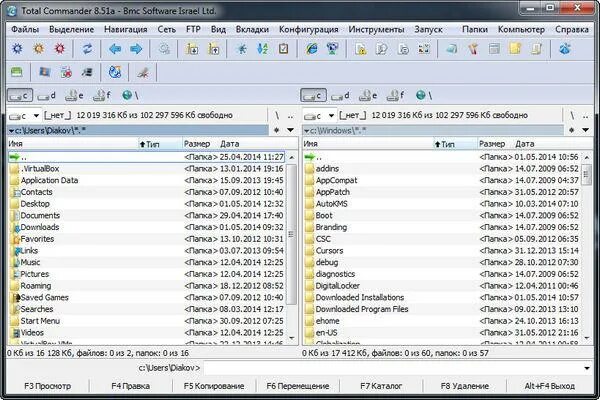The height and width of the screenshot is (400, 600).
Task: Click the search-in-document magnifier icon
Action: [382, 49]
